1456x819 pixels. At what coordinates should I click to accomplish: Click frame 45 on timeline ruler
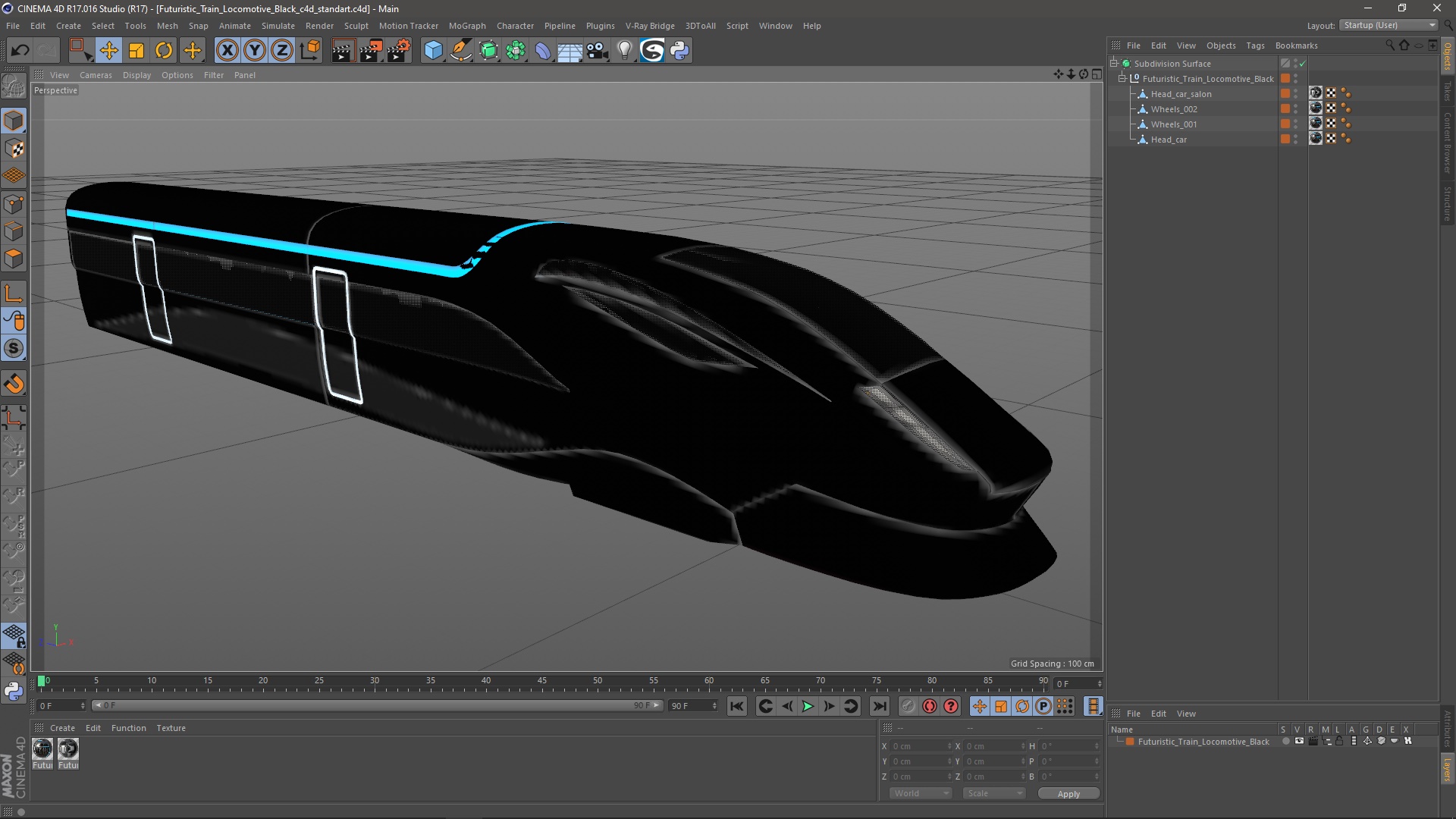541,681
